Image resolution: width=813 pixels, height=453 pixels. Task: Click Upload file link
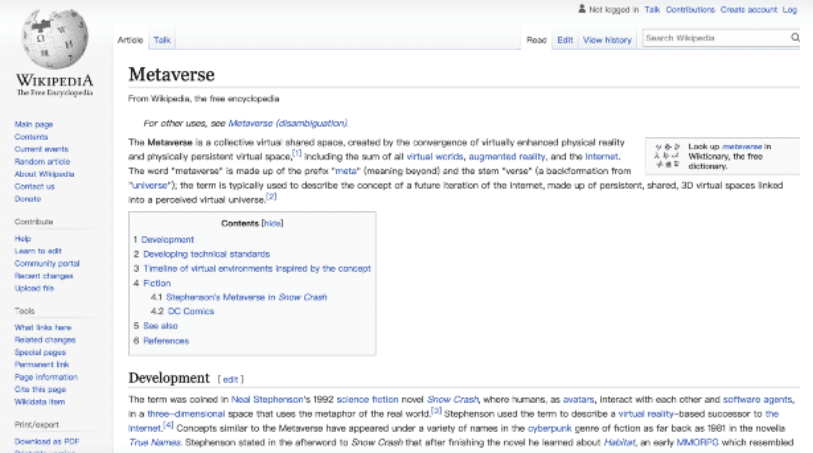[x=34, y=288]
